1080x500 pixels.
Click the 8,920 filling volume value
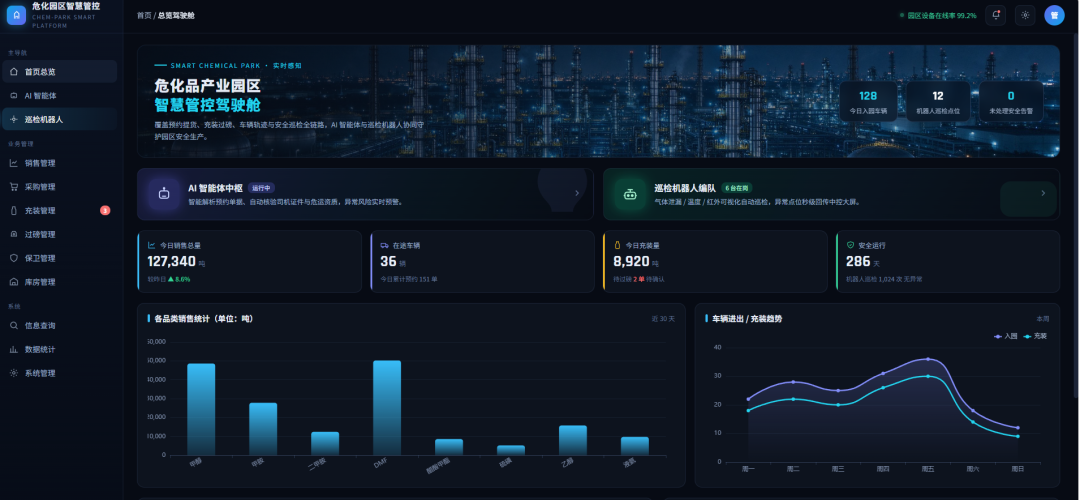(x=631, y=261)
